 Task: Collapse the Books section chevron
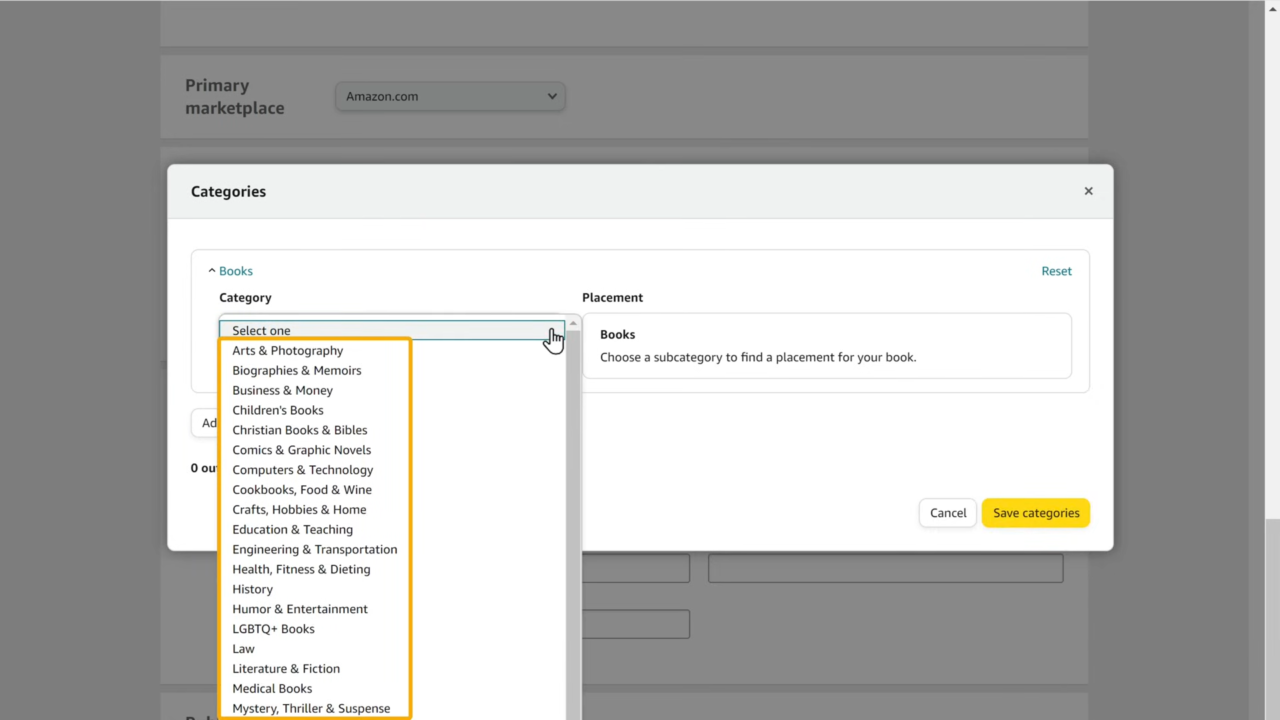212,271
